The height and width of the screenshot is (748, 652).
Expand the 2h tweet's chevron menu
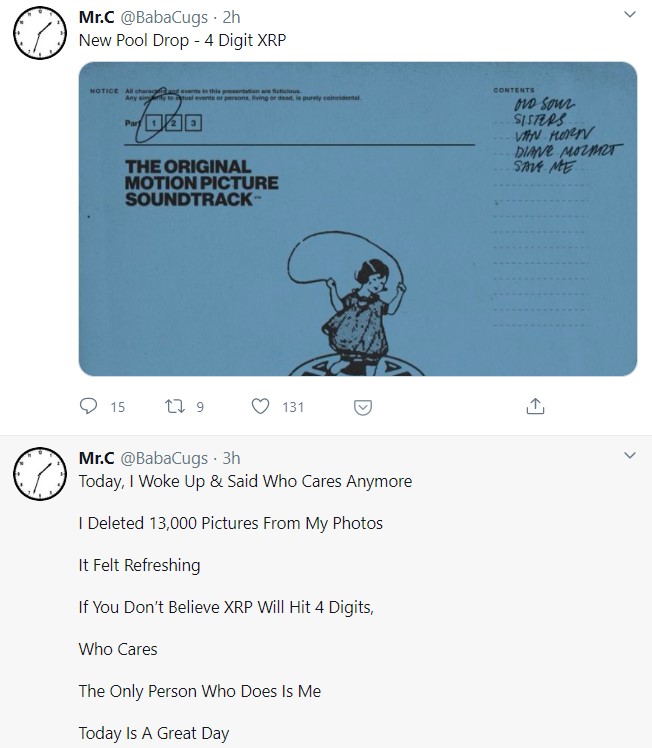click(x=629, y=16)
